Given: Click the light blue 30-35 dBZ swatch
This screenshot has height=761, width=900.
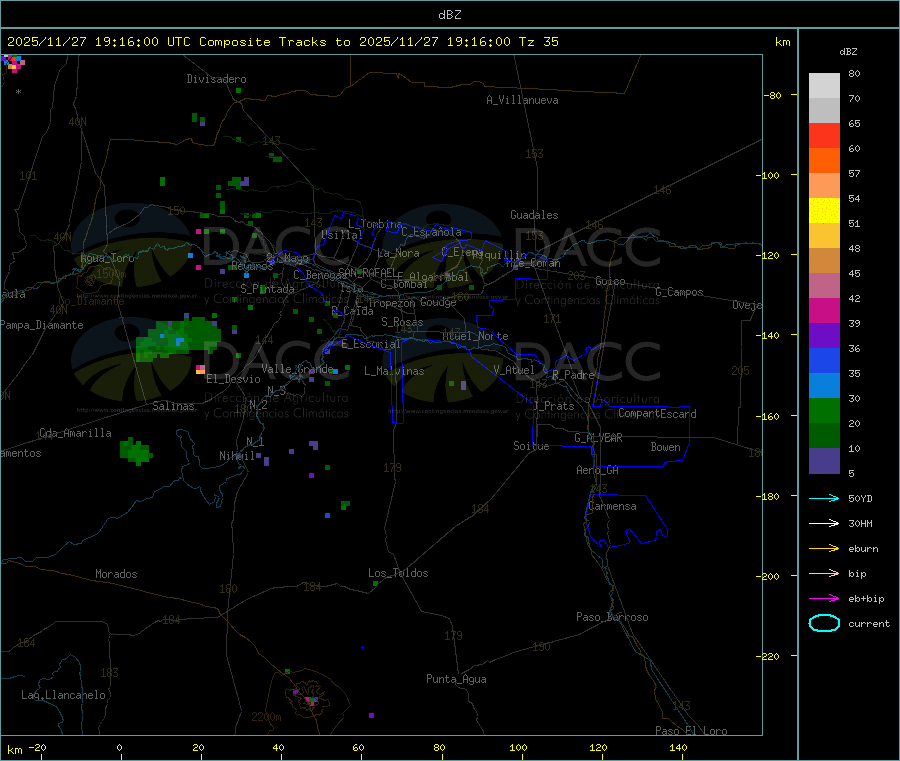Looking at the screenshot, I should [x=824, y=386].
